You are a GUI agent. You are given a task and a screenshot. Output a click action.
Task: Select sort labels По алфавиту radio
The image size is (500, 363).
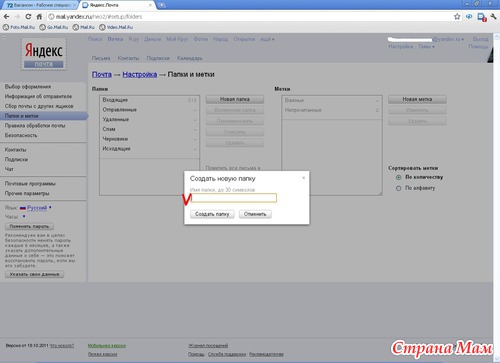point(398,188)
